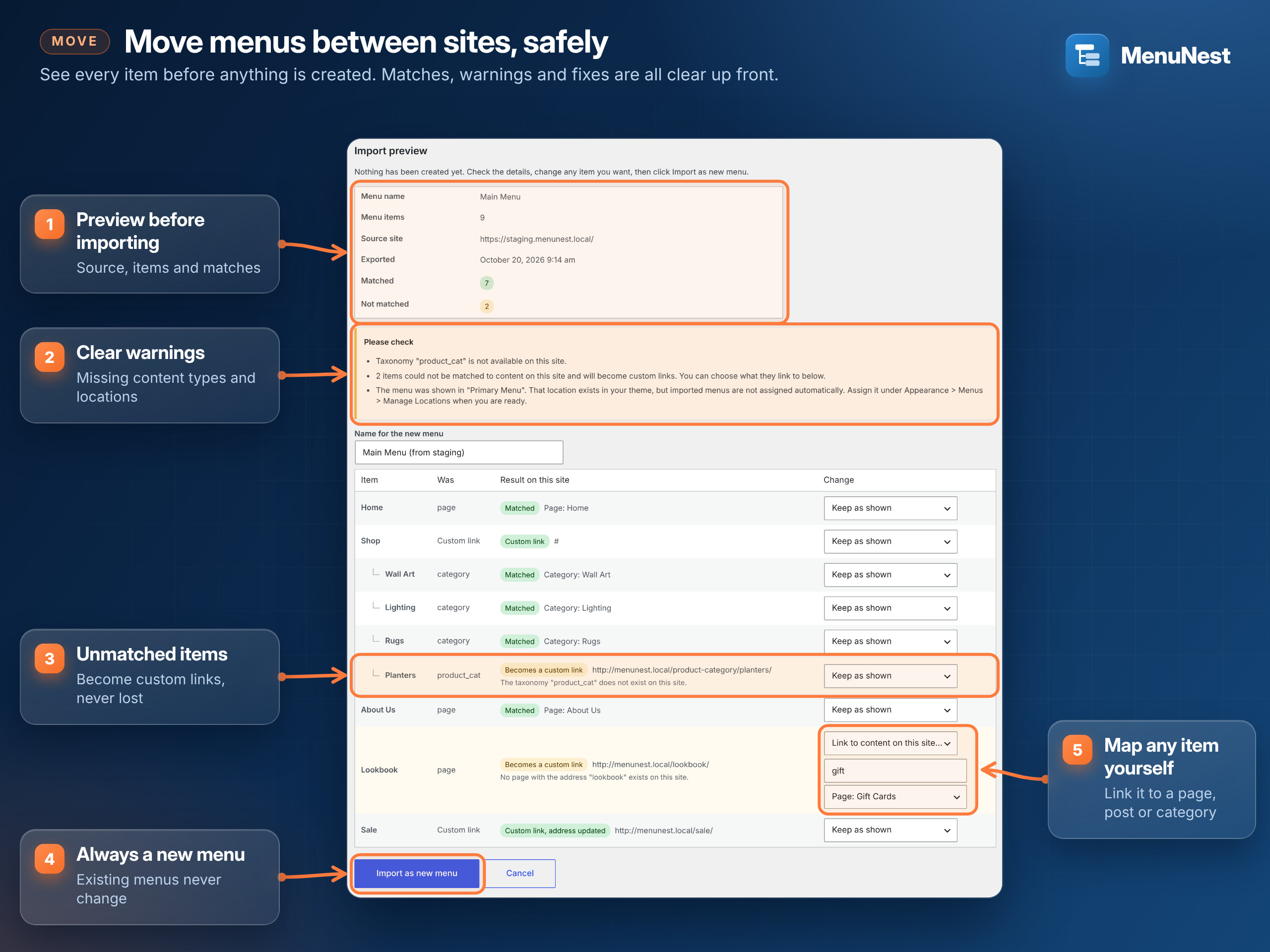
Task: Click the 'Custom link' badge in Shop row
Action: click(x=524, y=541)
